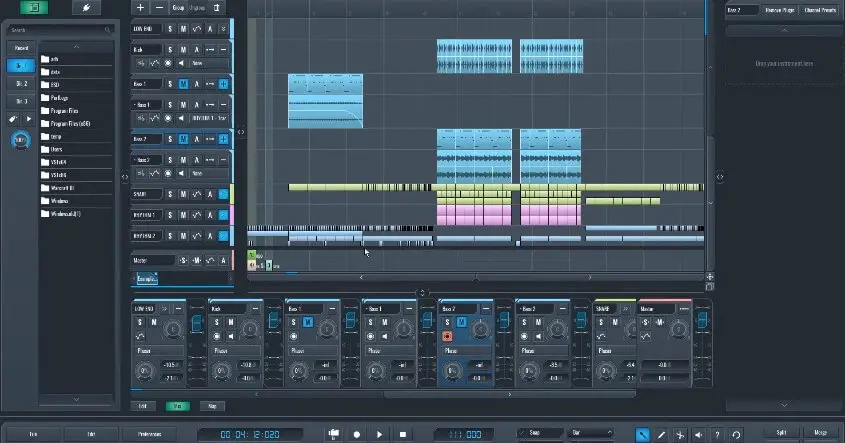Image resolution: width=845 pixels, height=443 pixels.
Task: Expand the LOW END track chevrons
Action: click(x=223, y=29)
